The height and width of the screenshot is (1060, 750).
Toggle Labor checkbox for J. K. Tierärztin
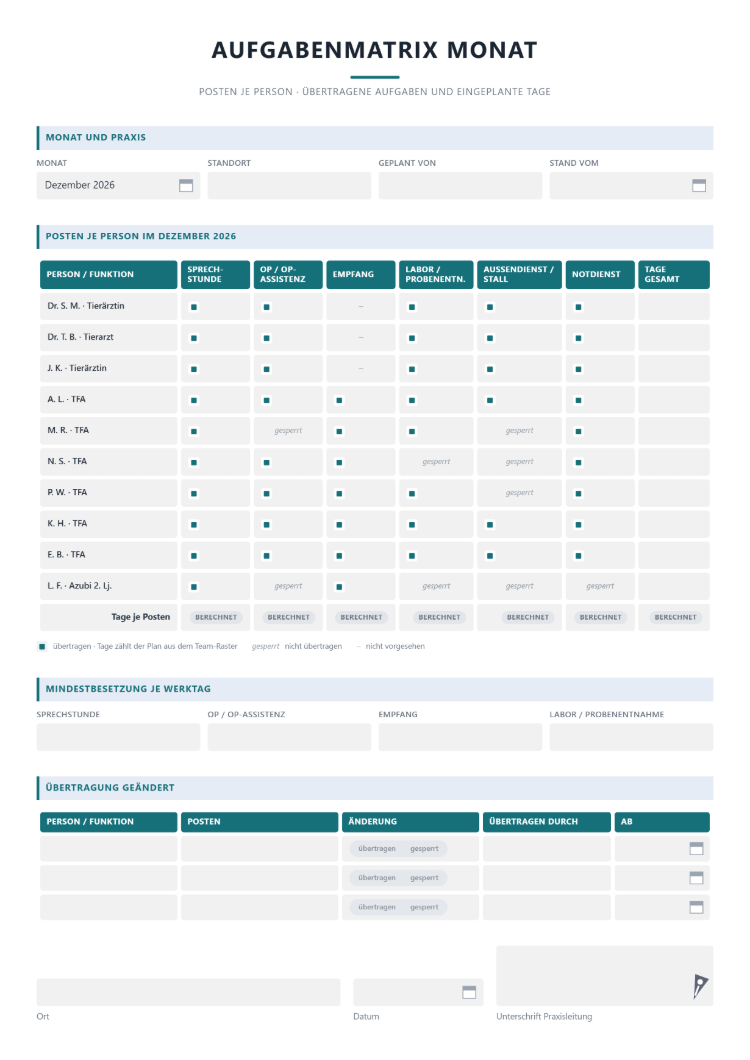412,369
